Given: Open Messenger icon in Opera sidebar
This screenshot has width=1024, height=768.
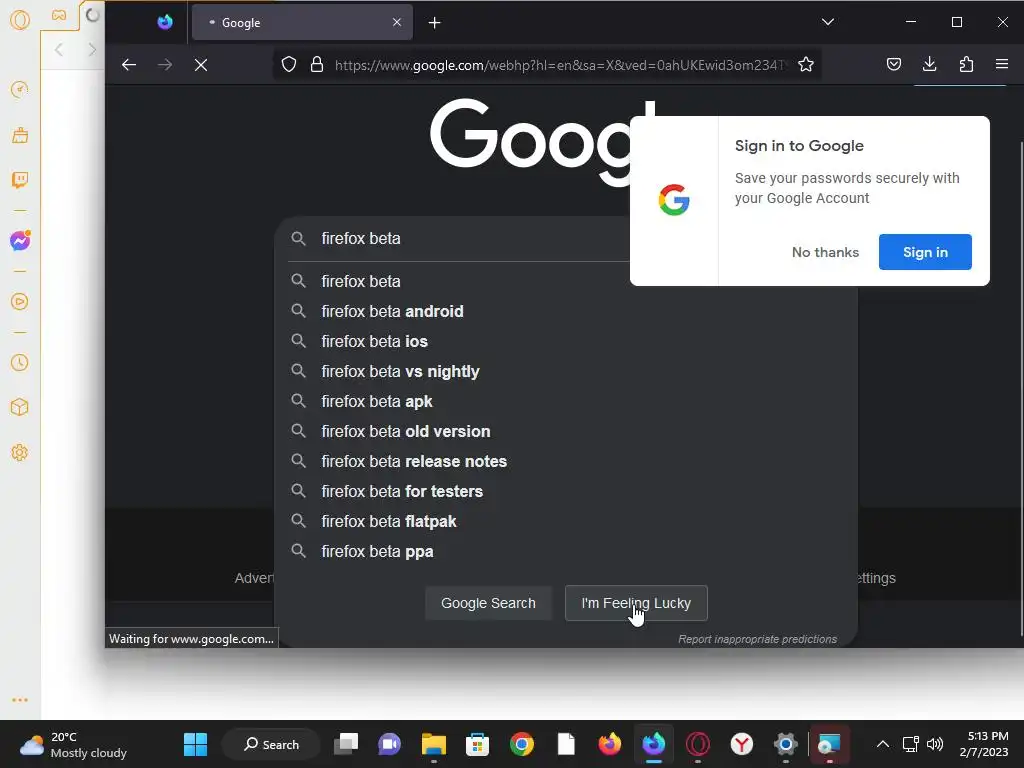Looking at the screenshot, I should [20, 241].
